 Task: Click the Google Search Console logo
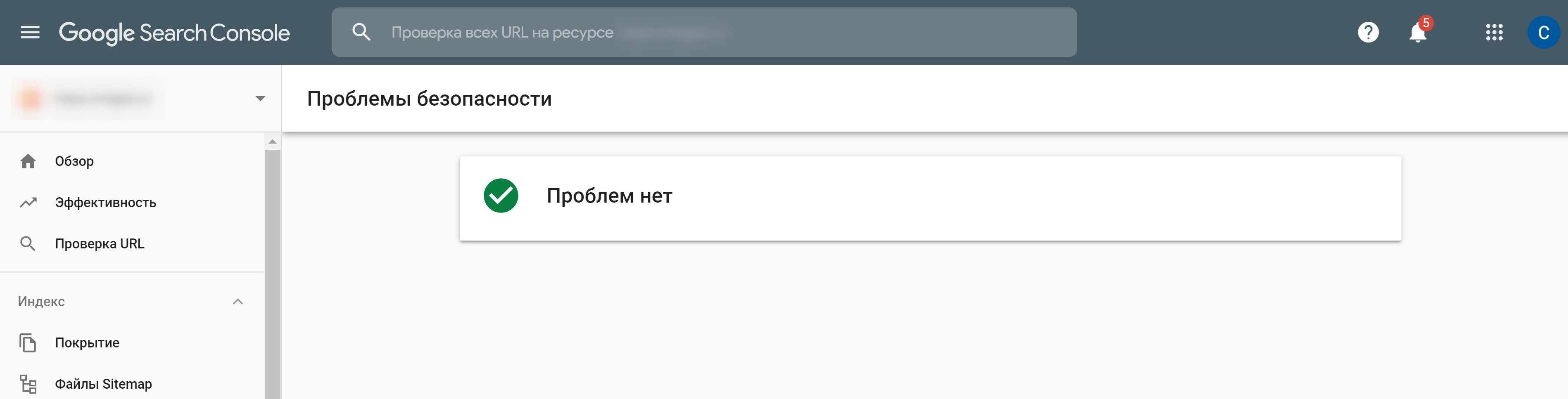pos(174,33)
